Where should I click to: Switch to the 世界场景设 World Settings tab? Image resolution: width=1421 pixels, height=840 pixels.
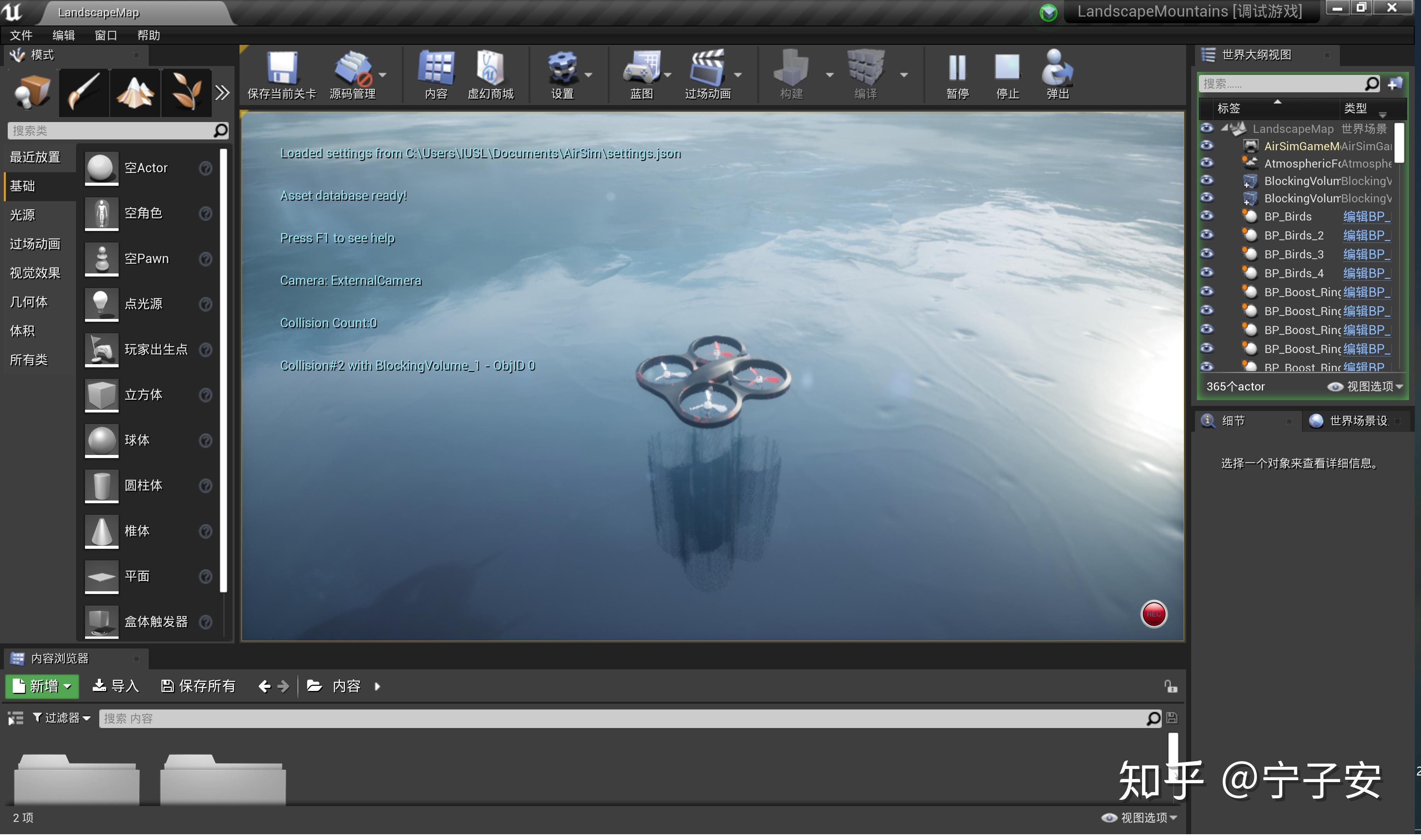pos(1353,421)
